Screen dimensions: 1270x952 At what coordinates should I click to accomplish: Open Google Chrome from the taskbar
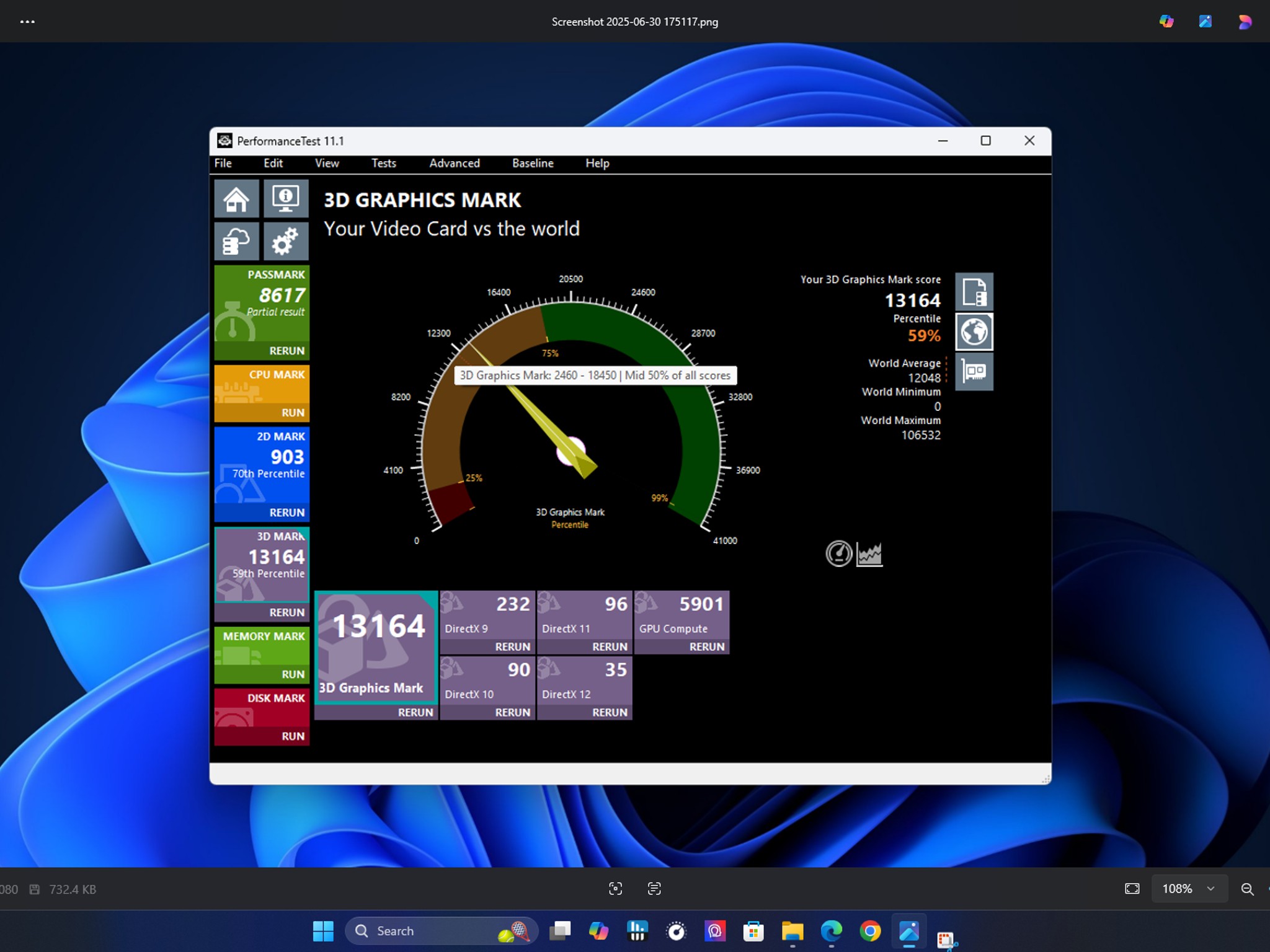870,931
